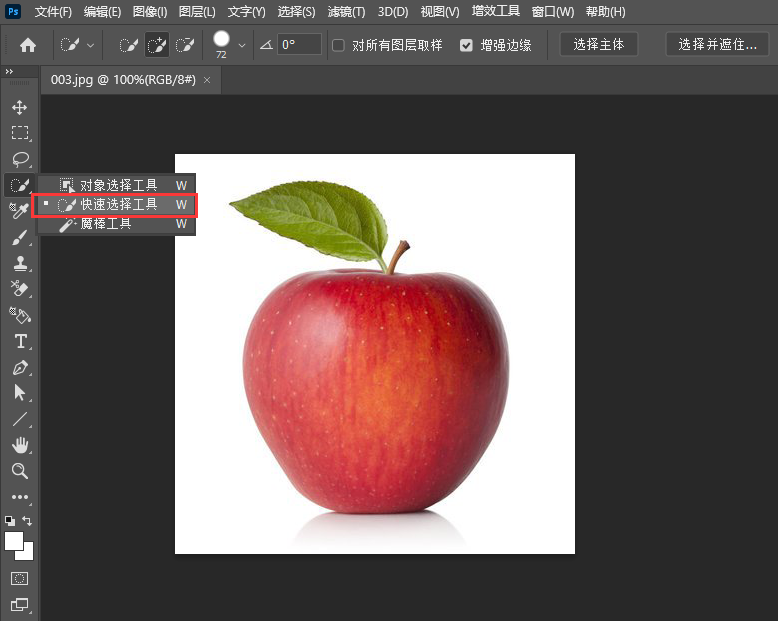Image resolution: width=778 pixels, height=621 pixels.
Task: Click the Home icon in options bar
Action: click(x=28, y=45)
